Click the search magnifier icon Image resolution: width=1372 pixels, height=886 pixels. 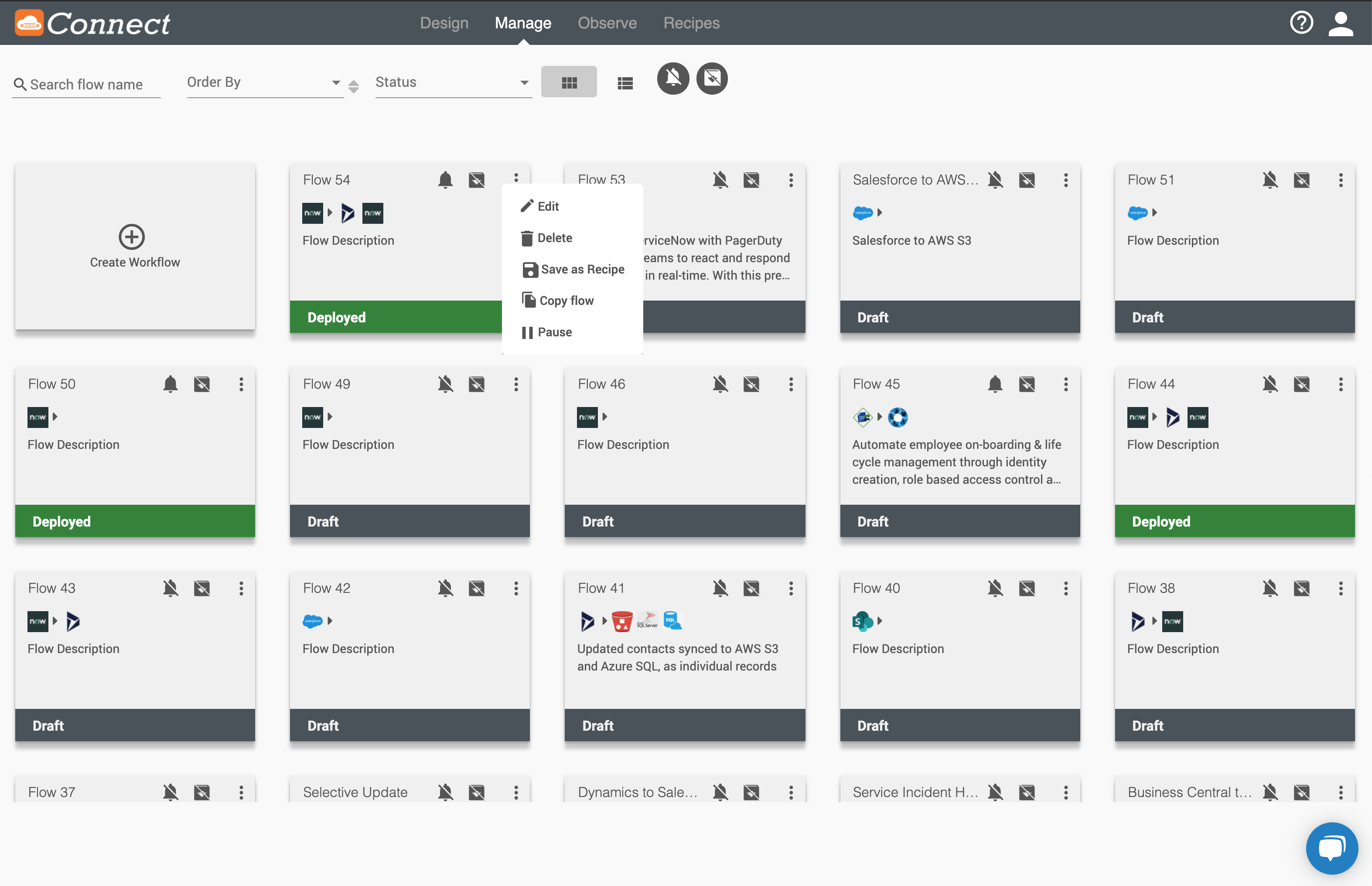coord(20,85)
